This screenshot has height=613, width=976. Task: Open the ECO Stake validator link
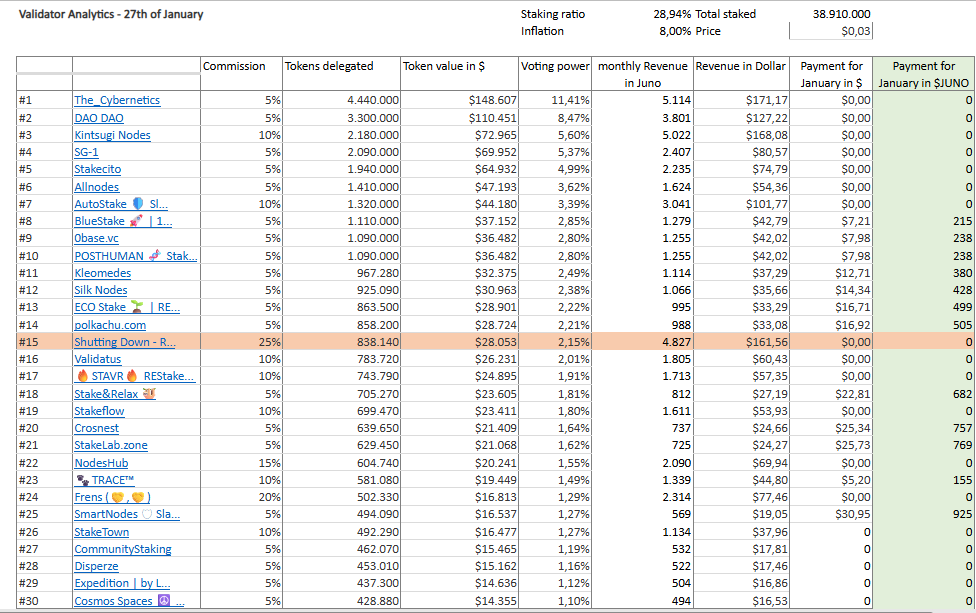127,307
